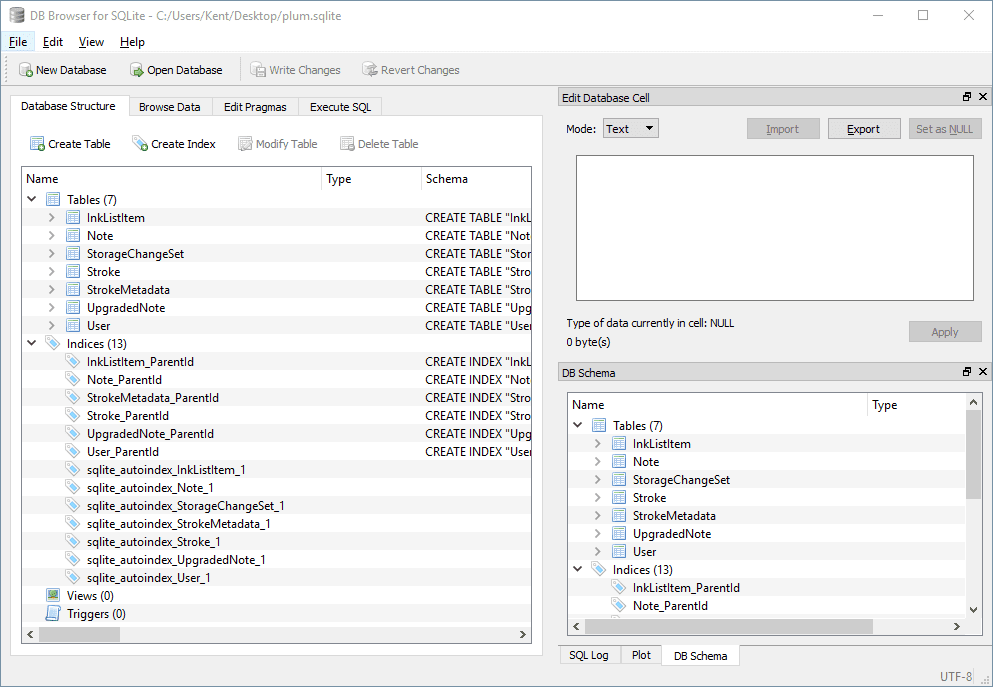993x687 pixels.
Task: Float the DB Schema panel
Action: [967, 372]
